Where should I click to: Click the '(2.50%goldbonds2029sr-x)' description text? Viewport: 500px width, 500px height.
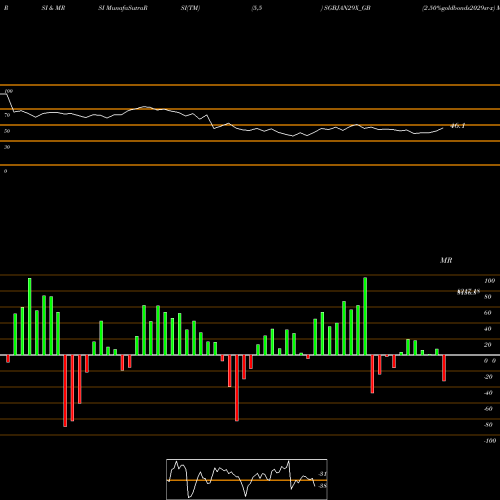[x=458, y=8]
